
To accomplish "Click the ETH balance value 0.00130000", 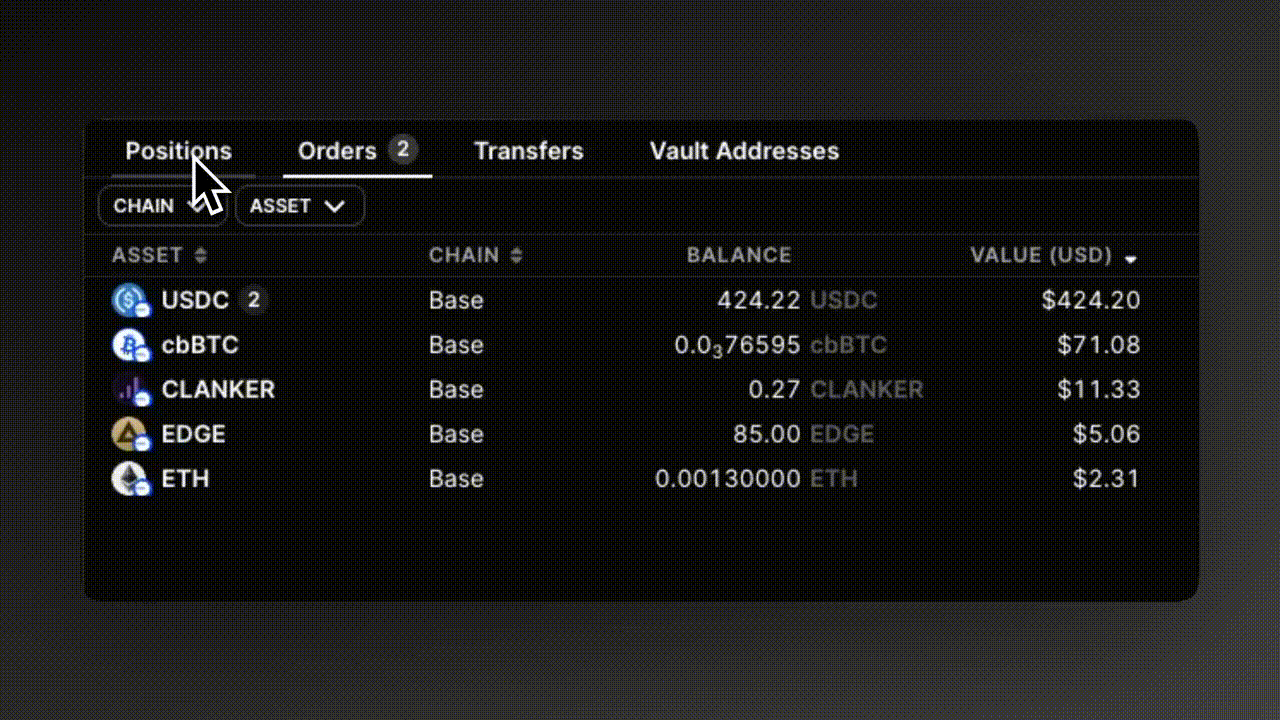I will coord(727,478).
